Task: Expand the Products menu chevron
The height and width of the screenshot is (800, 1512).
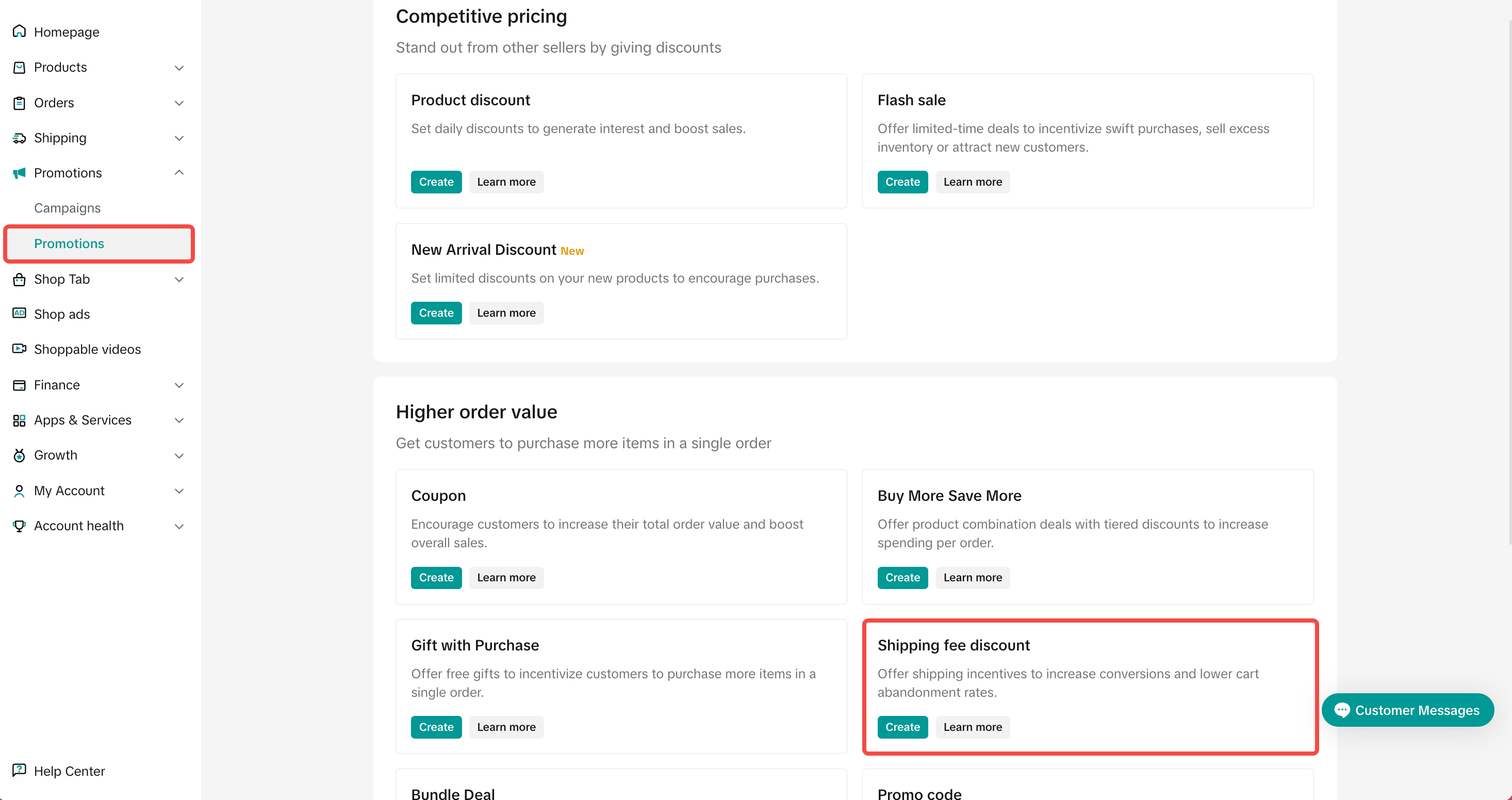Action: click(x=179, y=68)
